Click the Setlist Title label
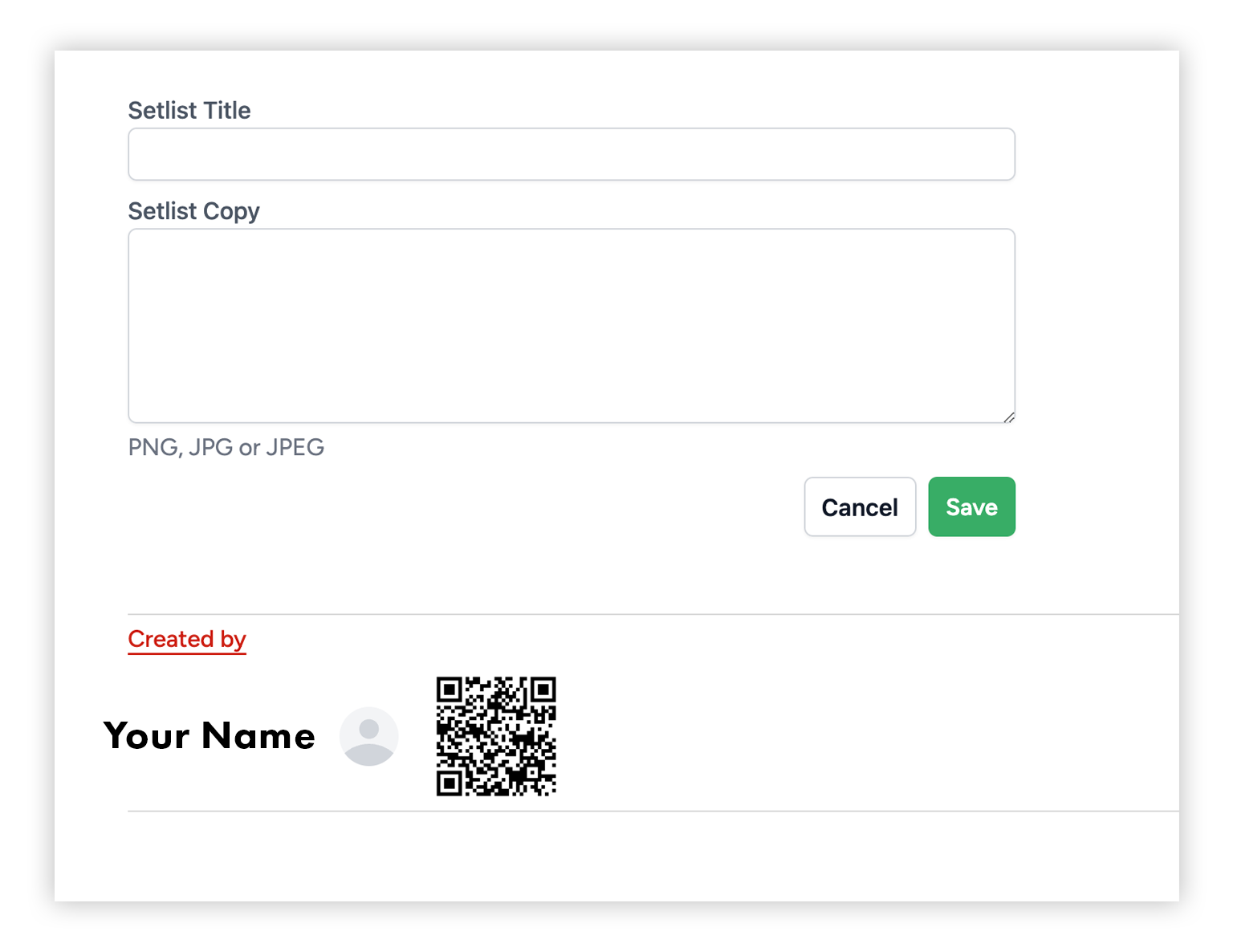The height and width of the screenshot is (952, 1233). 189,111
